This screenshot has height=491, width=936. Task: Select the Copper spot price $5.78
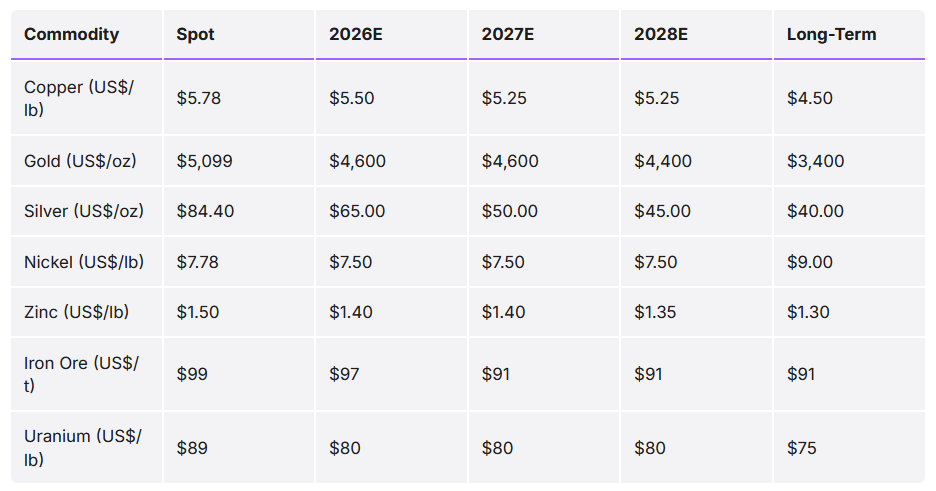tap(197, 98)
